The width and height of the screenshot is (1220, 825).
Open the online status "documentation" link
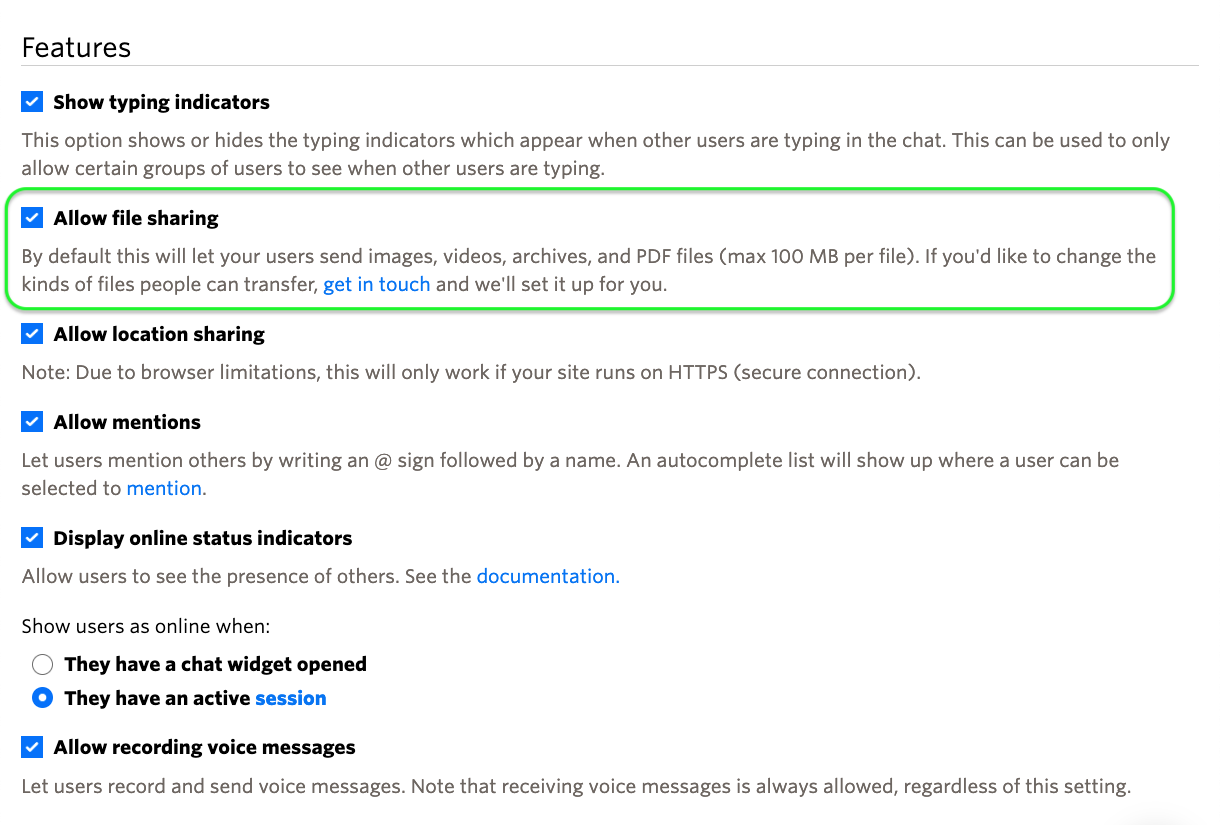545,576
